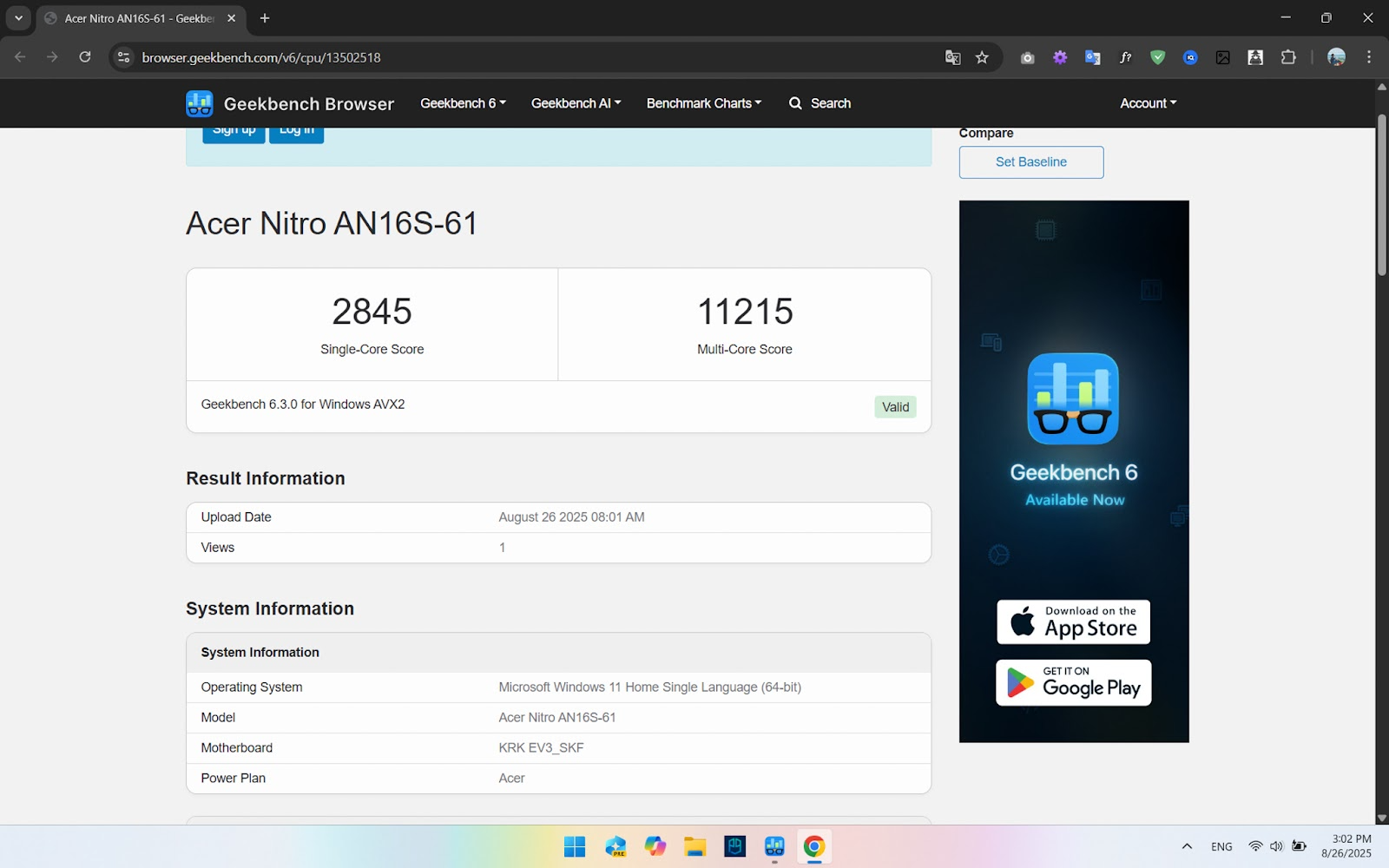Click the blue IQ extension icon
1389x868 pixels.
coord(1190,57)
